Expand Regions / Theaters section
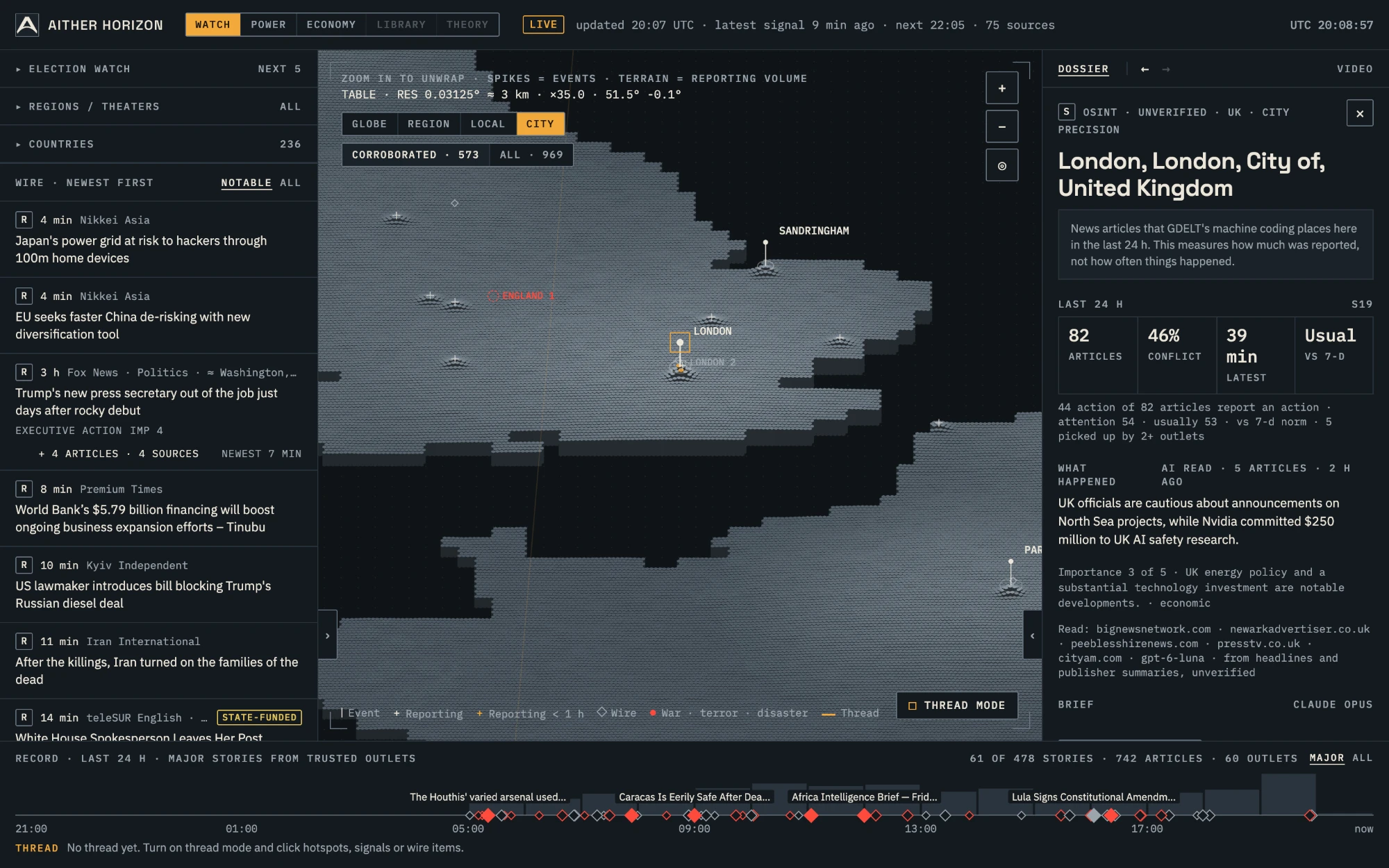 (158, 106)
